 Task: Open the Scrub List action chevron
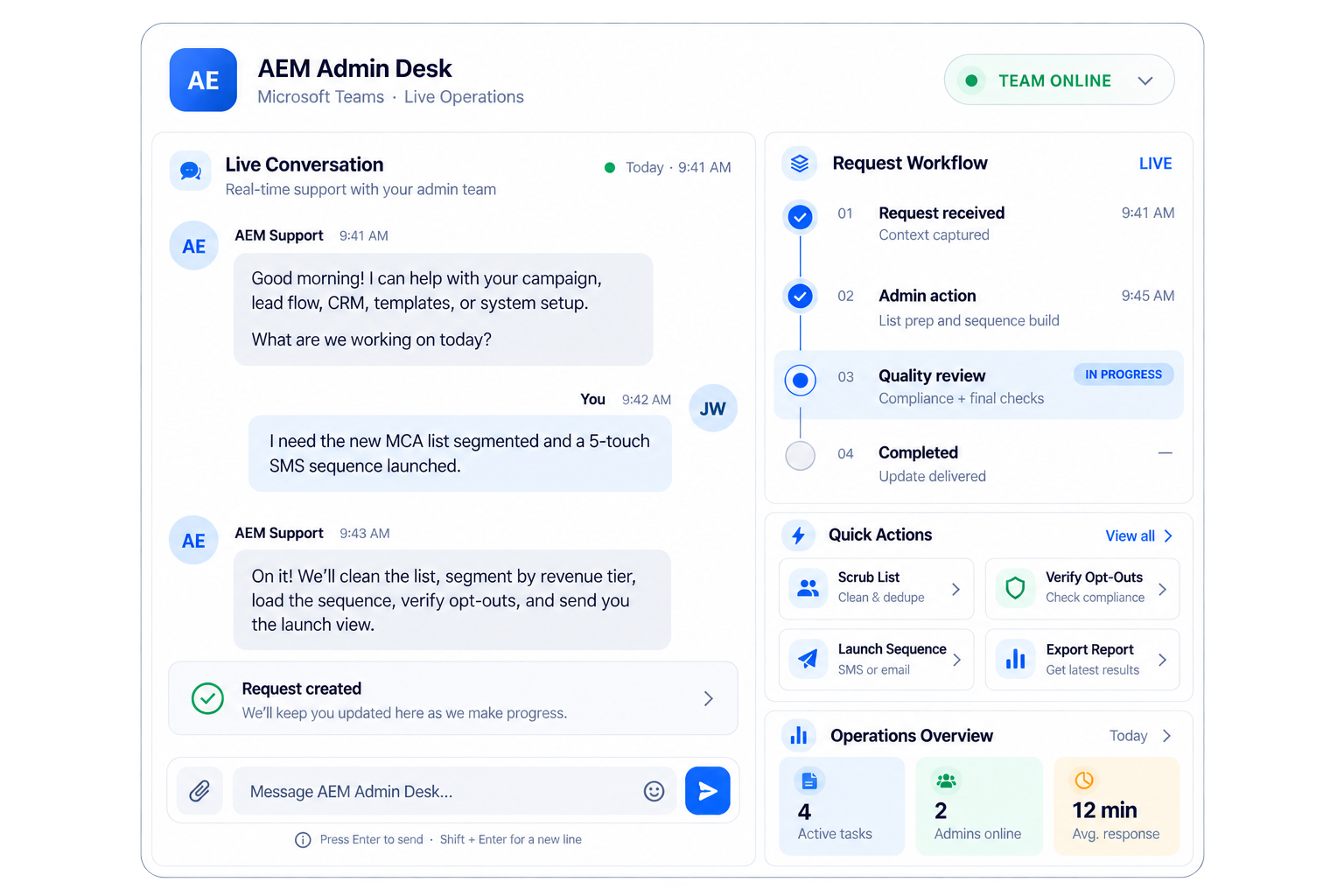click(955, 590)
